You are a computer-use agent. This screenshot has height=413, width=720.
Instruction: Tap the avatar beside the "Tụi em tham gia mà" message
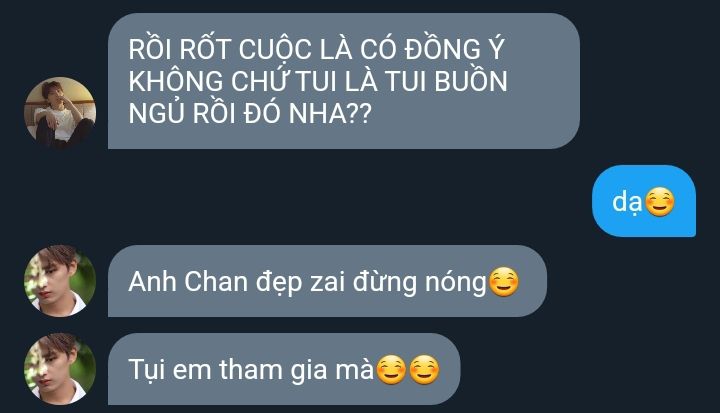click(60, 369)
